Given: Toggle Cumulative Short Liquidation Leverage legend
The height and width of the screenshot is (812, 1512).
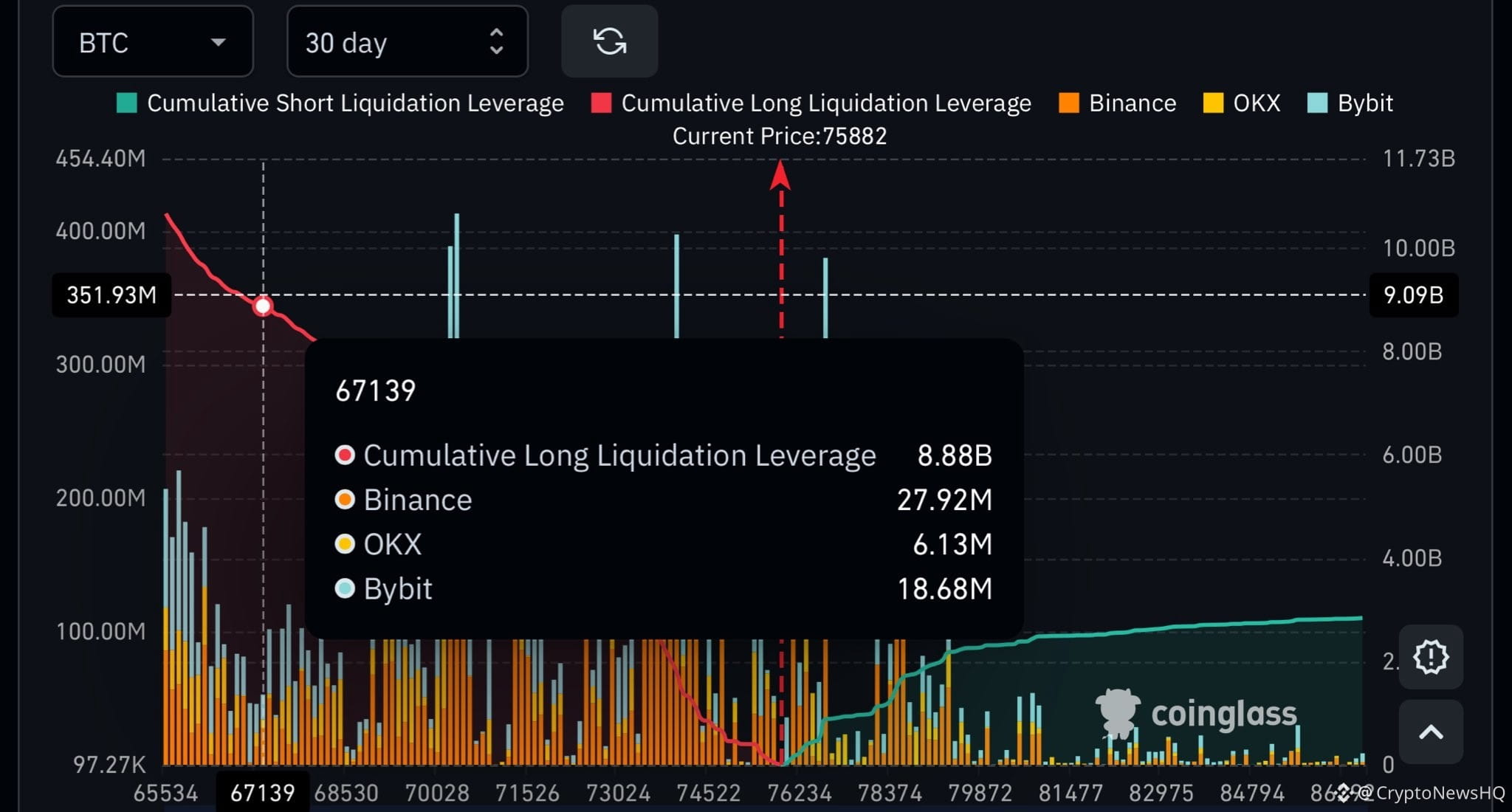Looking at the screenshot, I should pyautogui.click(x=340, y=103).
